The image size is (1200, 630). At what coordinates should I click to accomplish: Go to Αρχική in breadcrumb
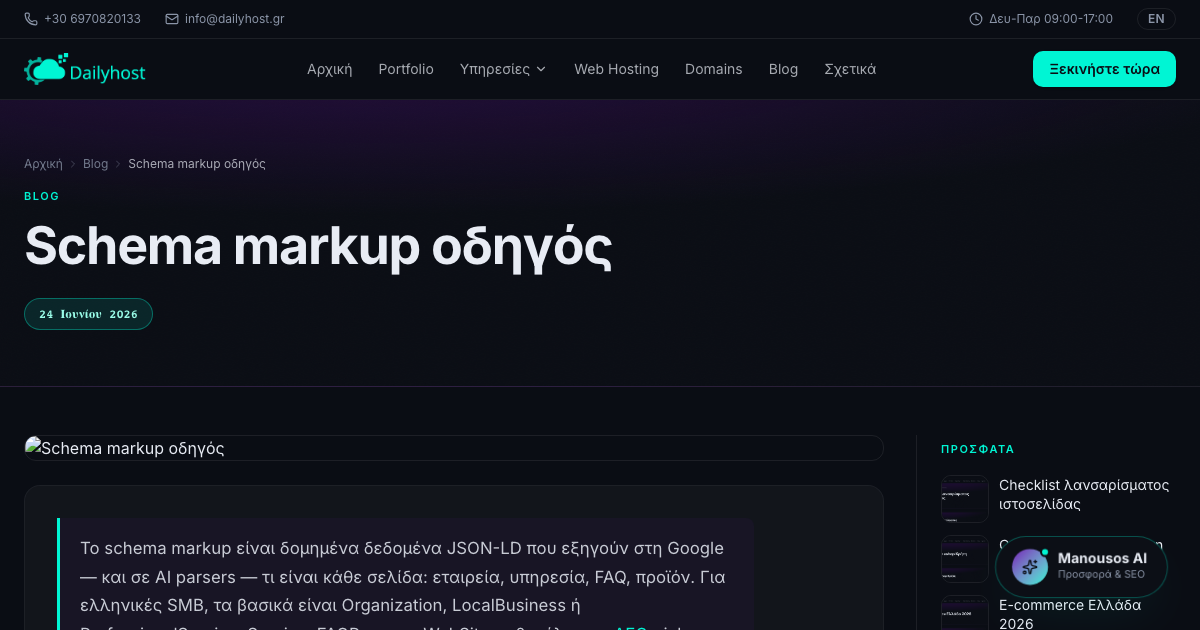click(43, 164)
